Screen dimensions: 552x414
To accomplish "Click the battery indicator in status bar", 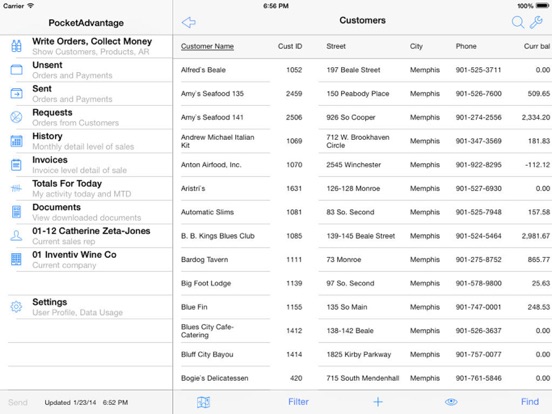I will pos(542,6).
